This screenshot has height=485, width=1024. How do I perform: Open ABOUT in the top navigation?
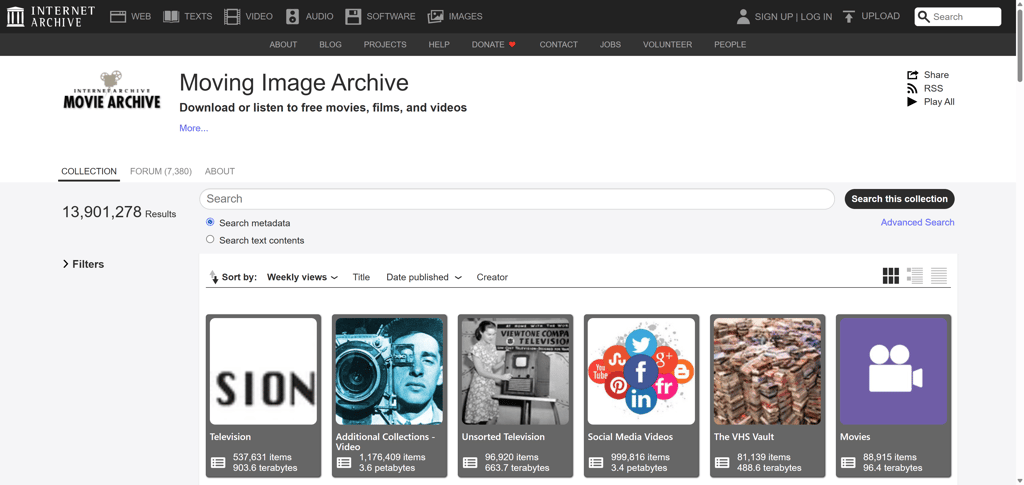[283, 44]
